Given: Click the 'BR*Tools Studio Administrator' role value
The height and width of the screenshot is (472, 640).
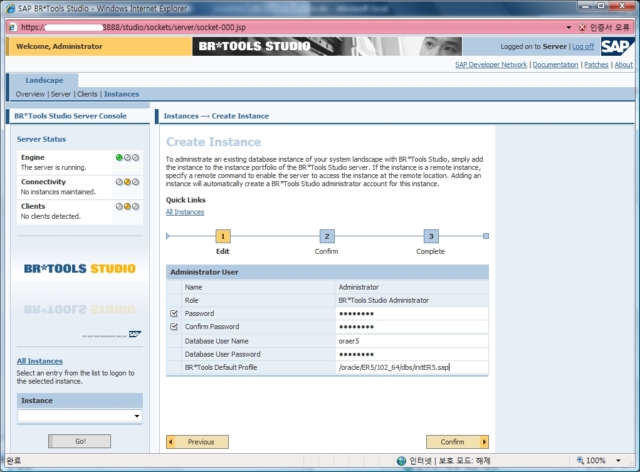Looking at the screenshot, I should click(x=383, y=300).
